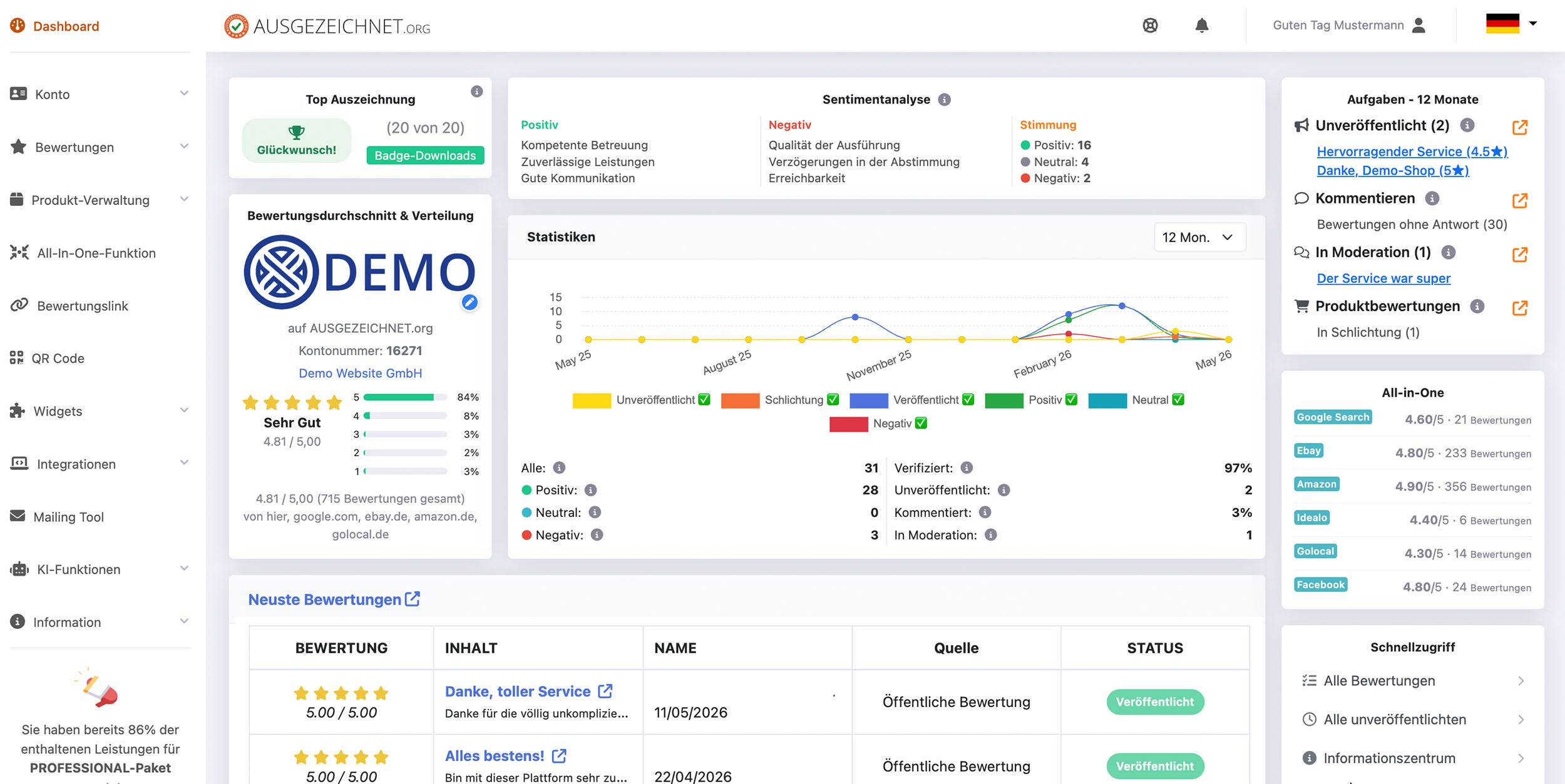
Task: Click the pencil edit icon on DEMO logo
Action: point(469,302)
